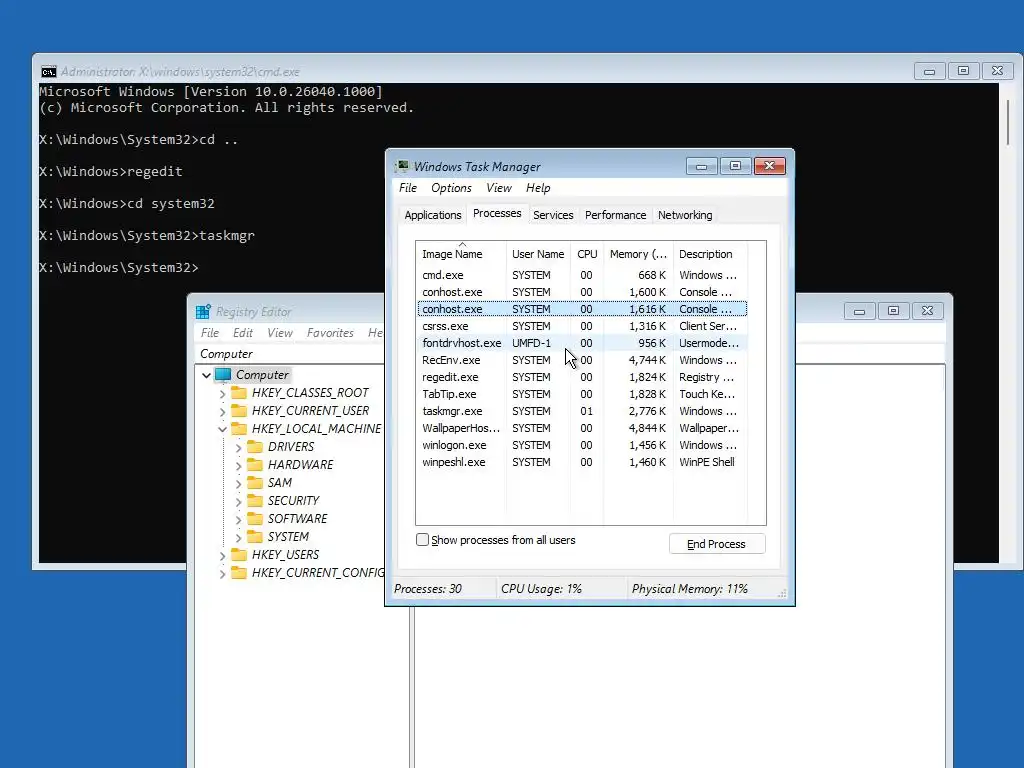1024x768 pixels.
Task: Click HKEY_LOCAL_MACHINE folder icon
Action: [x=239, y=428]
